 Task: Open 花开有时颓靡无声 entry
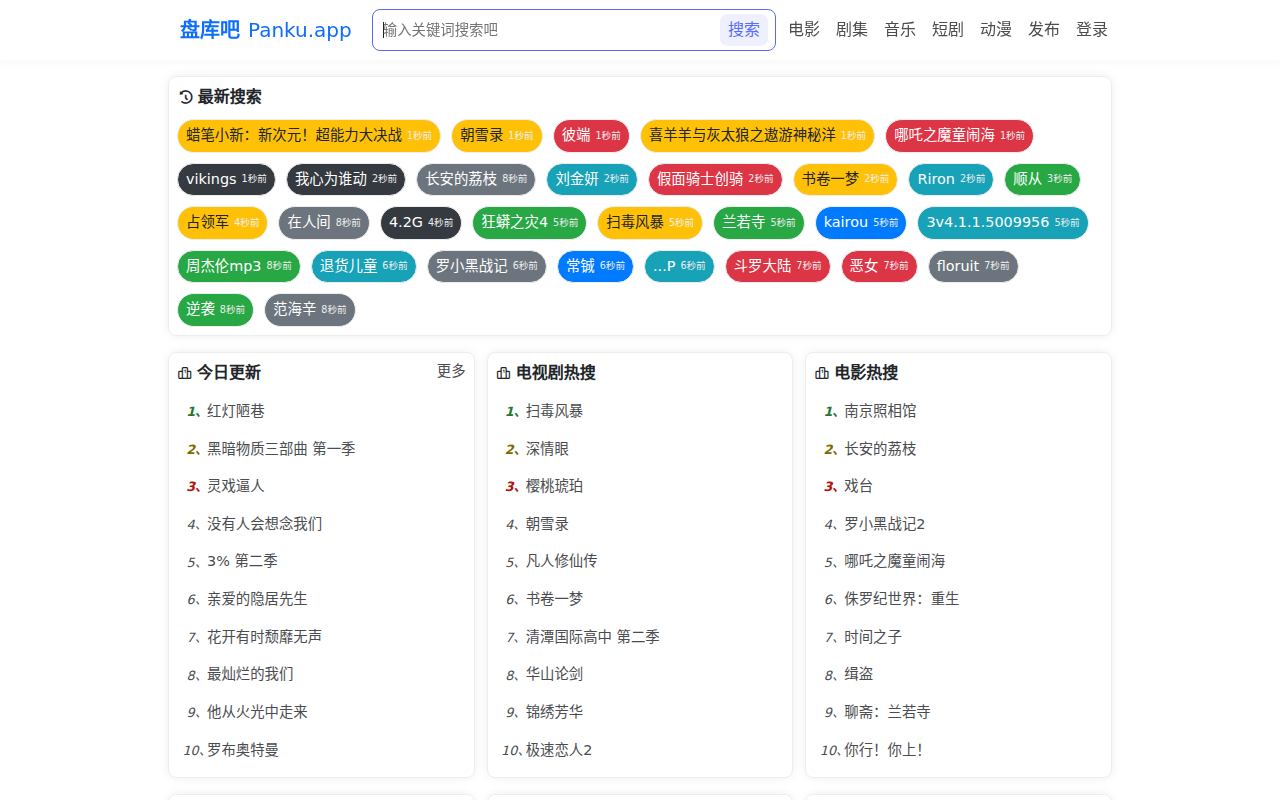265,637
